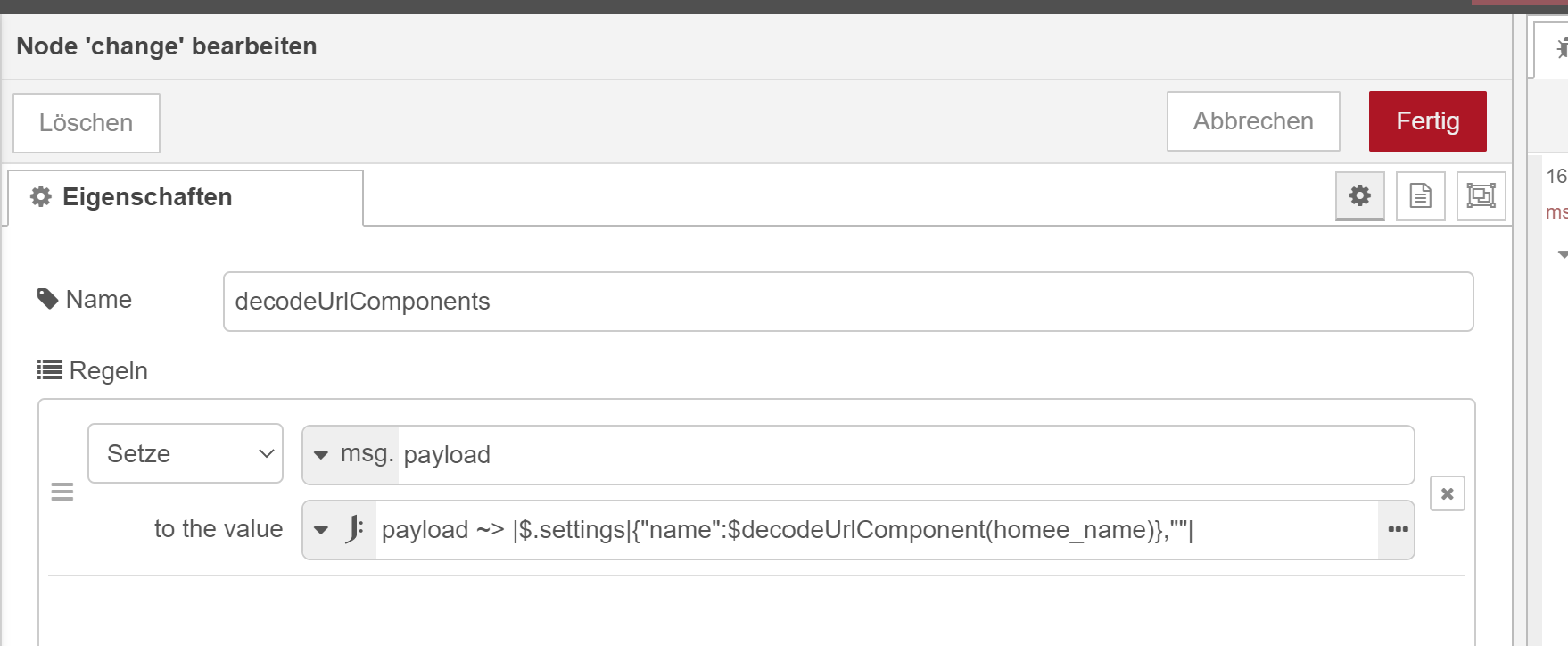Click the Fertig button
The image size is (1568, 646).
[1427, 121]
